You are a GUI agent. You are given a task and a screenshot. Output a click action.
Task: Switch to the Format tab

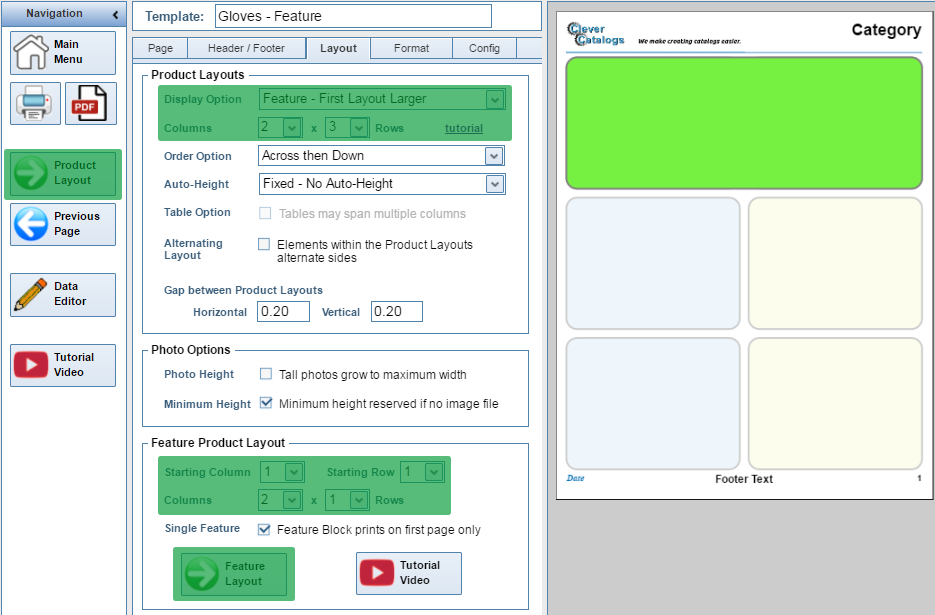411,48
